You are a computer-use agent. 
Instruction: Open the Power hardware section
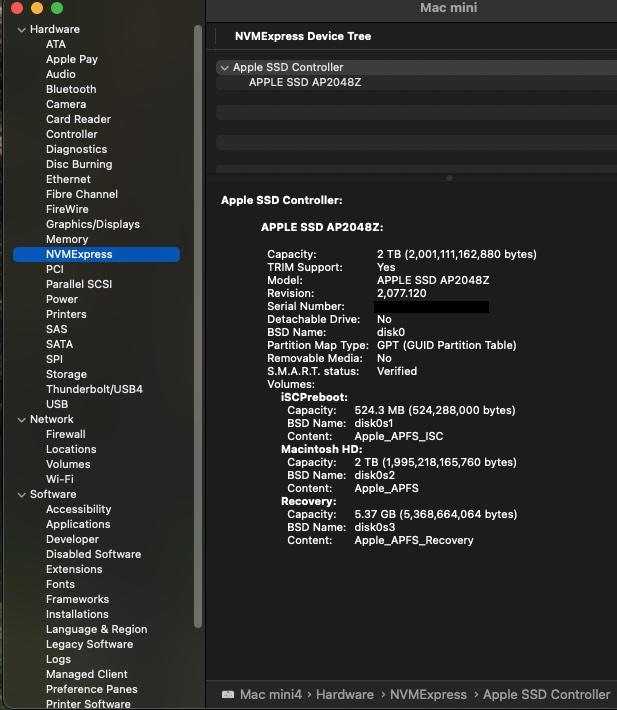coord(62,299)
